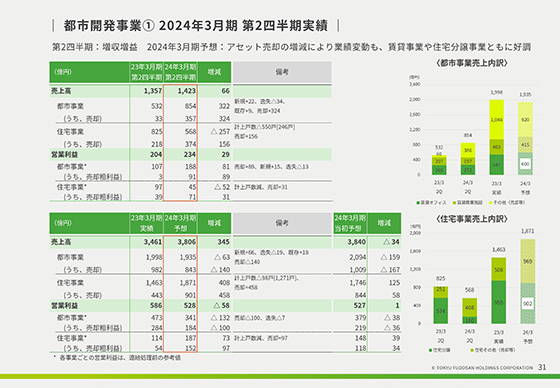Screen dimensions: 560x388
Task: Click the 営業利益 value 204
Action: click(x=156, y=154)
